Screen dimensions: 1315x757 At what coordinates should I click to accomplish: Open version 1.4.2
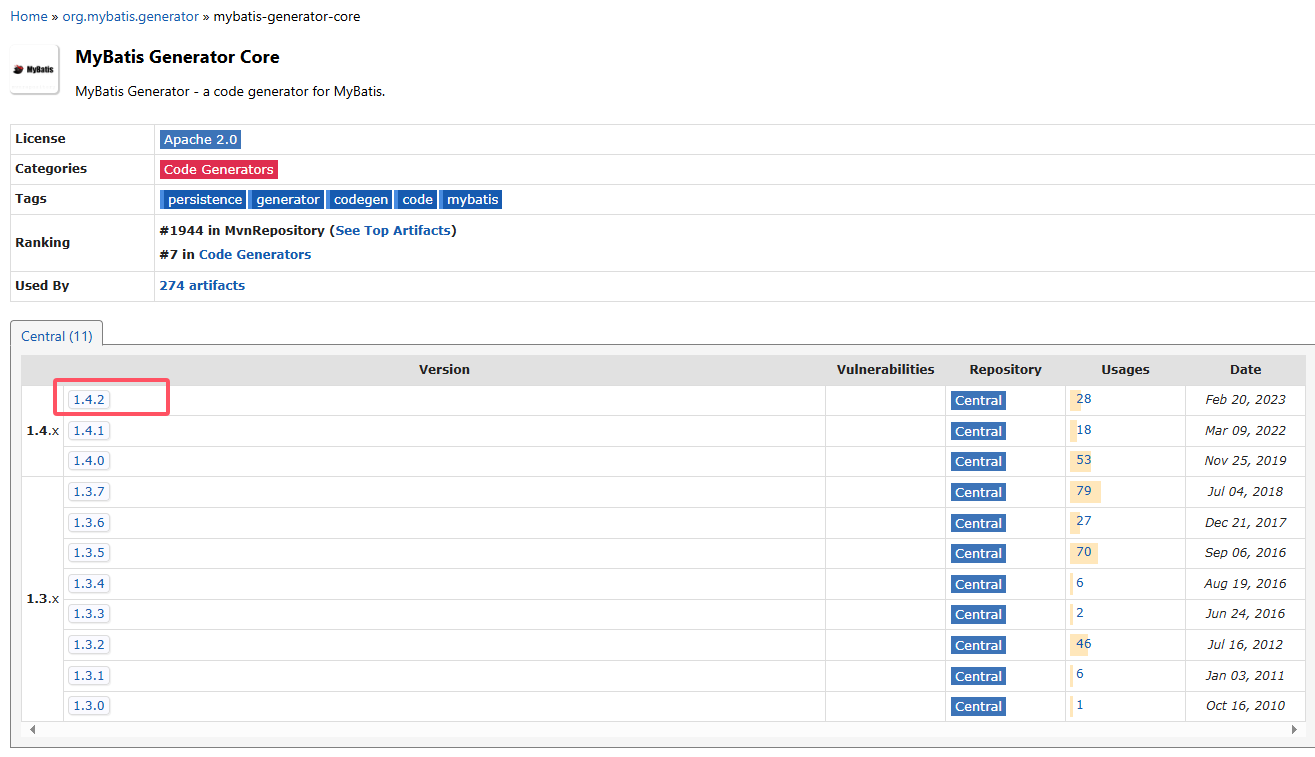[89, 399]
